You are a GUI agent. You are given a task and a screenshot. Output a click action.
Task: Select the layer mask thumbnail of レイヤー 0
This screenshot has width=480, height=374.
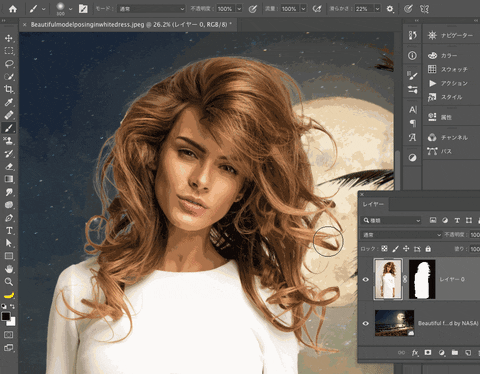[422, 279]
